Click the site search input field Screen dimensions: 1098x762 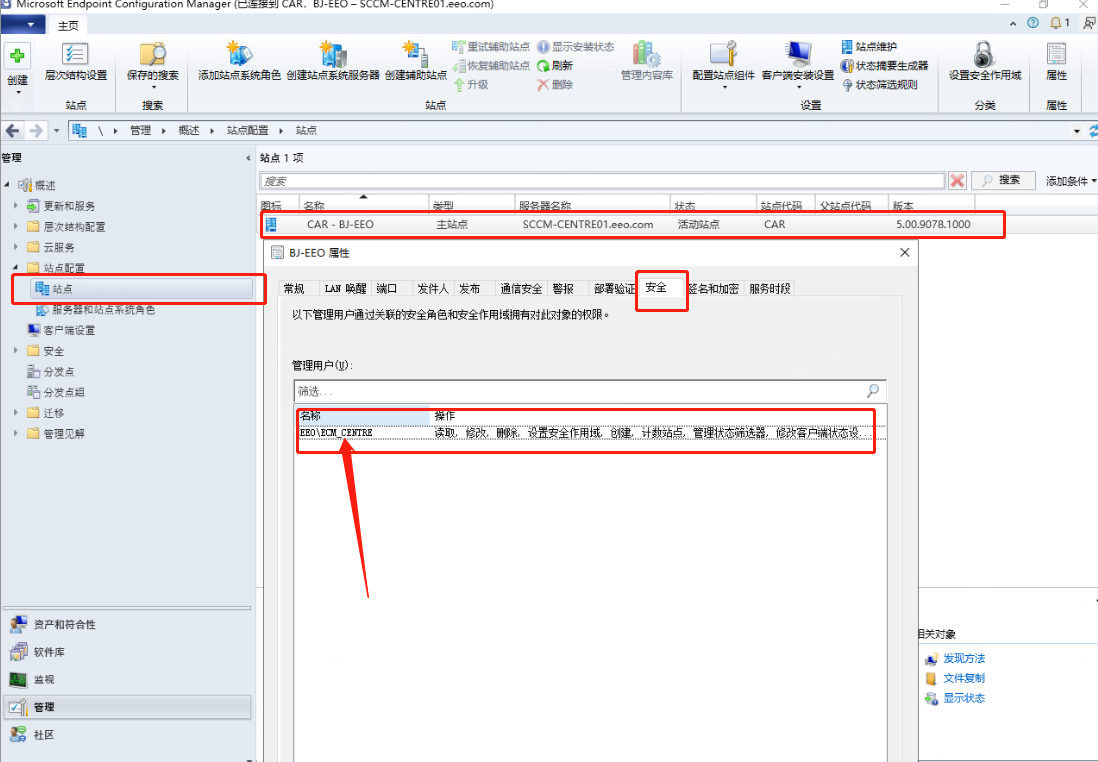(602, 181)
